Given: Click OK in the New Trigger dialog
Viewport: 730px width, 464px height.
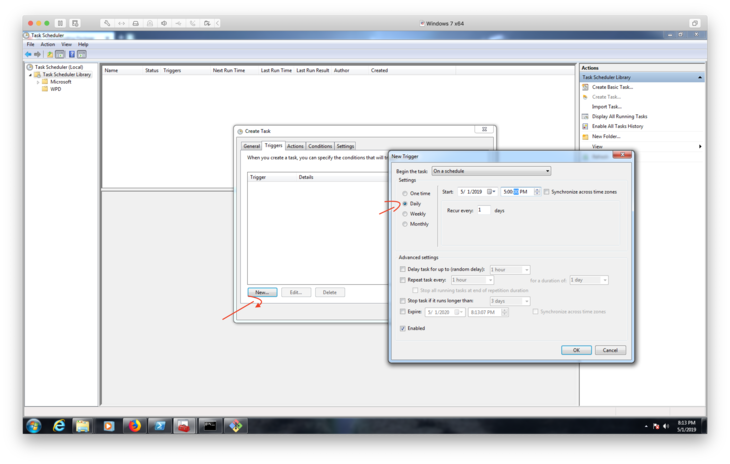Looking at the screenshot, I should point(575,350).
